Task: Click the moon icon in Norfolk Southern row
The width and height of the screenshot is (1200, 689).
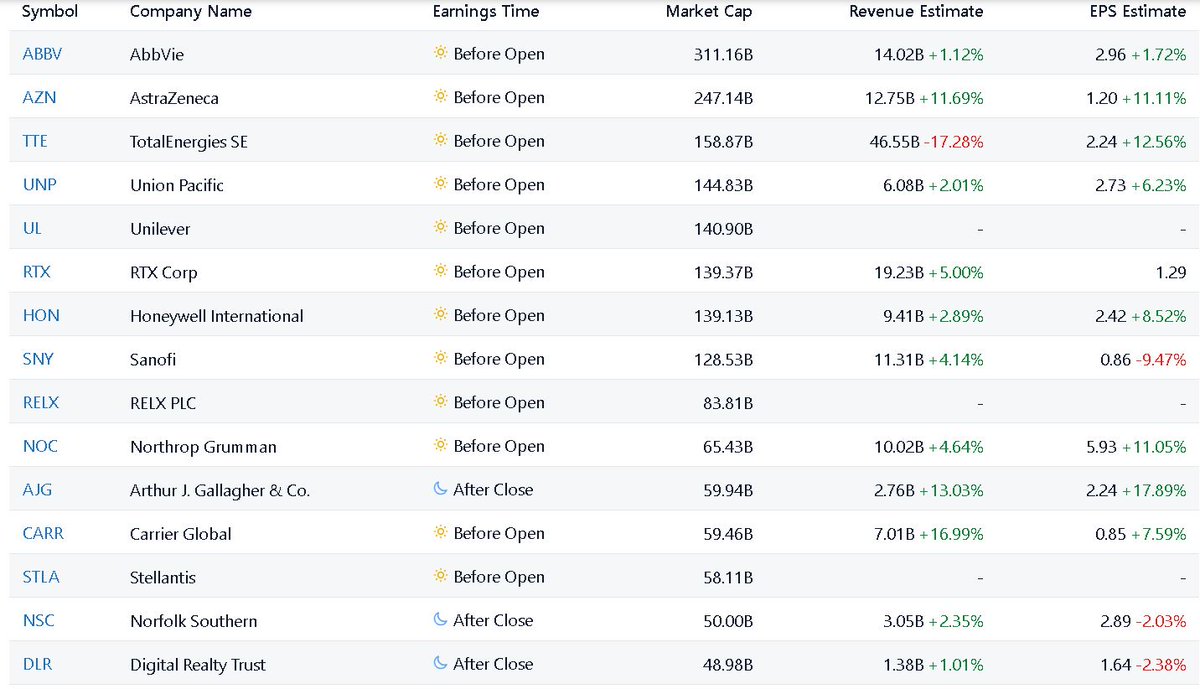Action: click(440, 620)
